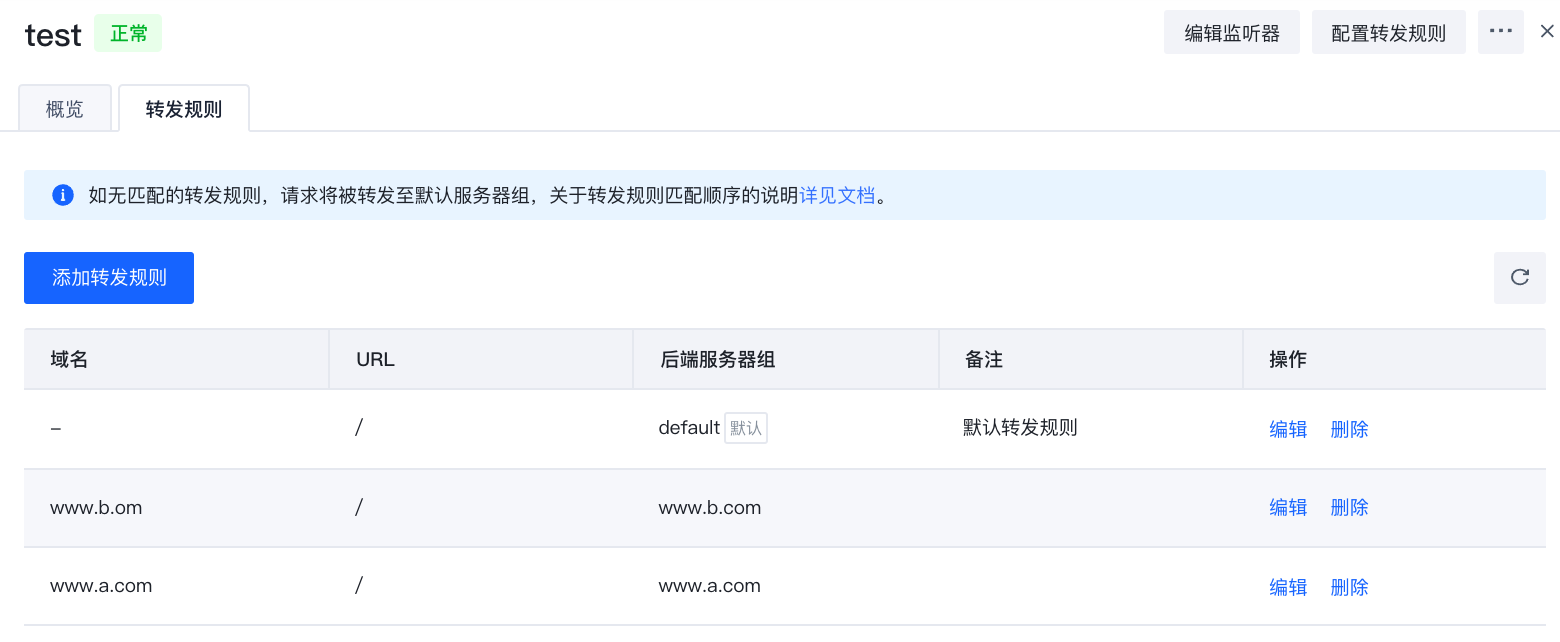Edit the www.b.om rule
This screenshot has height=642, width=1560.
(x=1288, y=507)
